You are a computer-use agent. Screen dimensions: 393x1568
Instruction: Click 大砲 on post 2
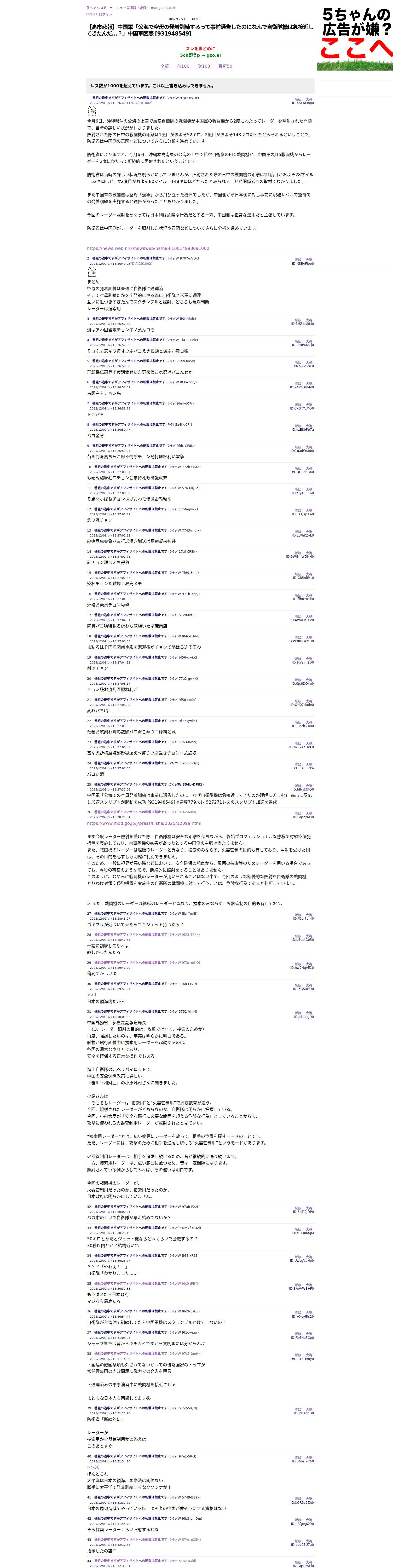(x=309, y=260)
